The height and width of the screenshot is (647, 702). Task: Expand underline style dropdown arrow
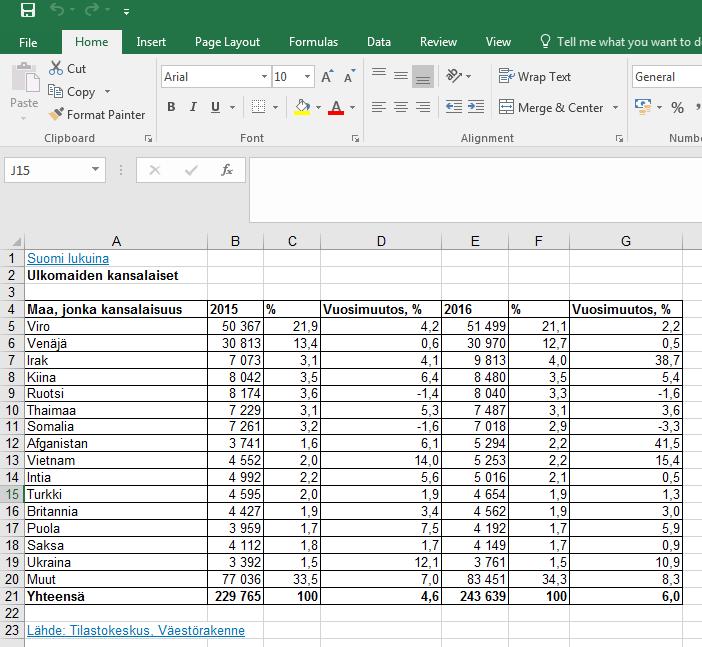tap(232, 107)
